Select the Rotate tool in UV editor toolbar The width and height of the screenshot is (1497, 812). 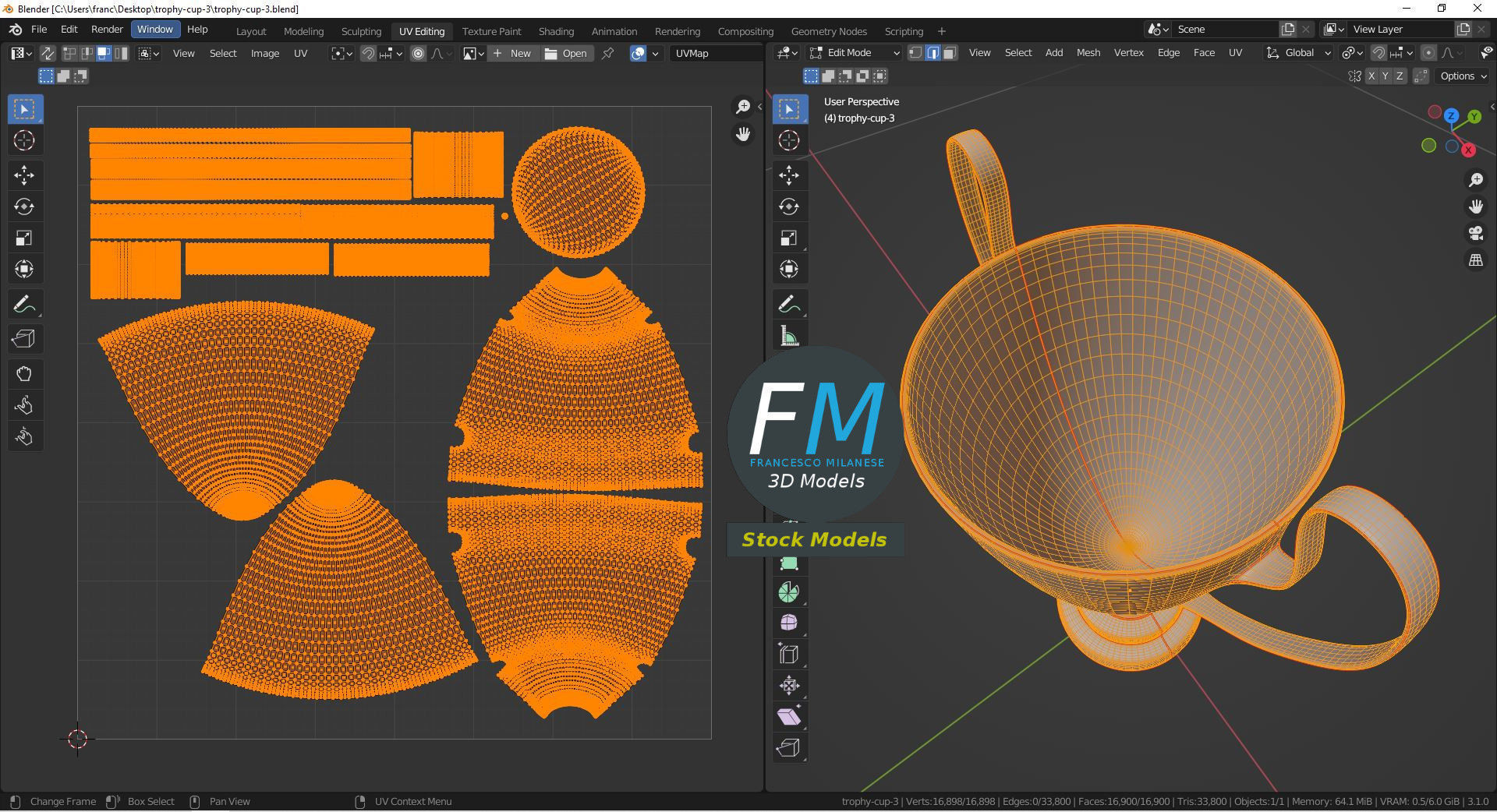tap(24, 207)
